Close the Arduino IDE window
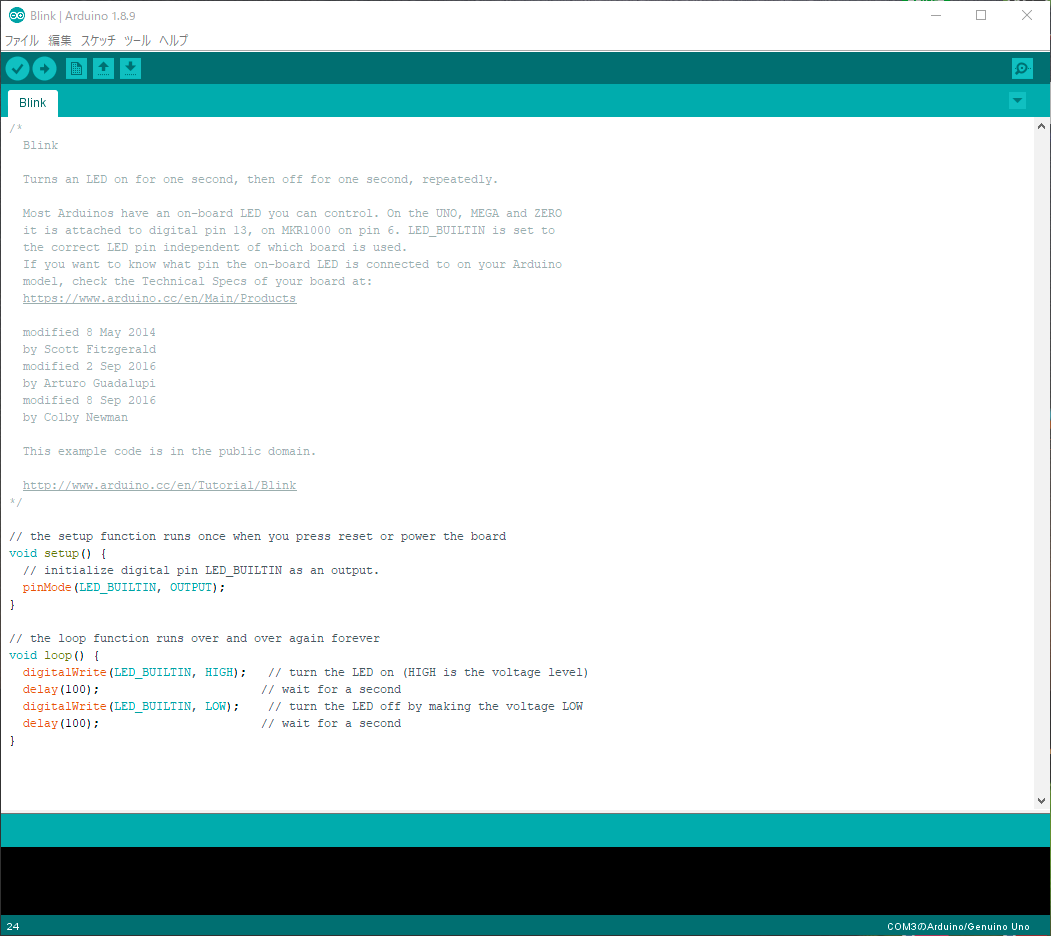 pos(1027,15)
